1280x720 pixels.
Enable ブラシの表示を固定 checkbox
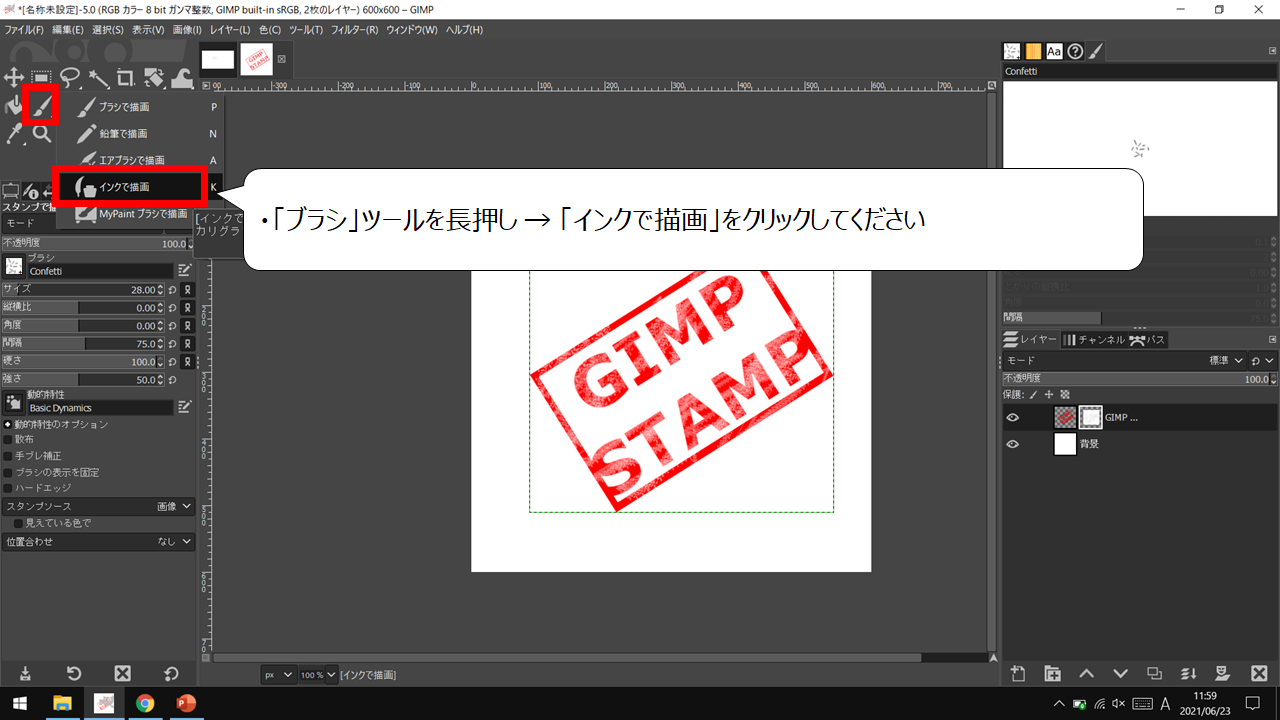8,472
